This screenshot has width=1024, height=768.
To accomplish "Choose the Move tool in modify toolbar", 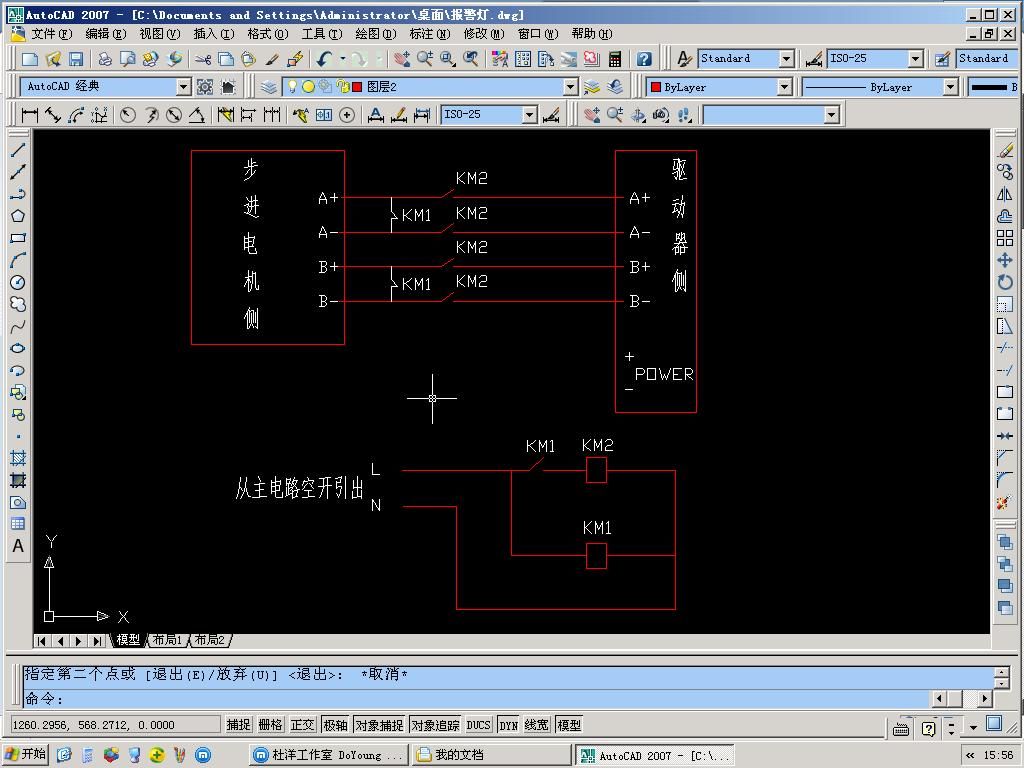I will pos(1005,260).
